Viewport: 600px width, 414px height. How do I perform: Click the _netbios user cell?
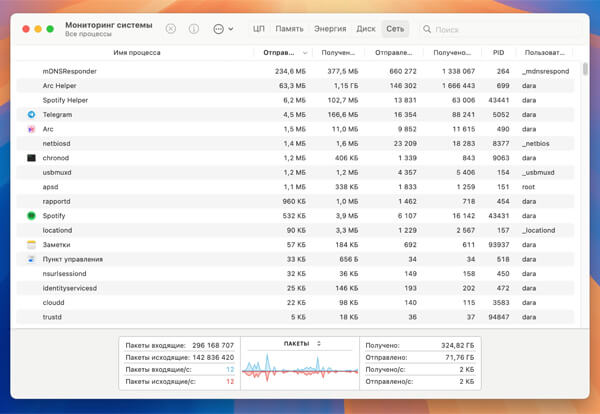click(x=535, y=143)
